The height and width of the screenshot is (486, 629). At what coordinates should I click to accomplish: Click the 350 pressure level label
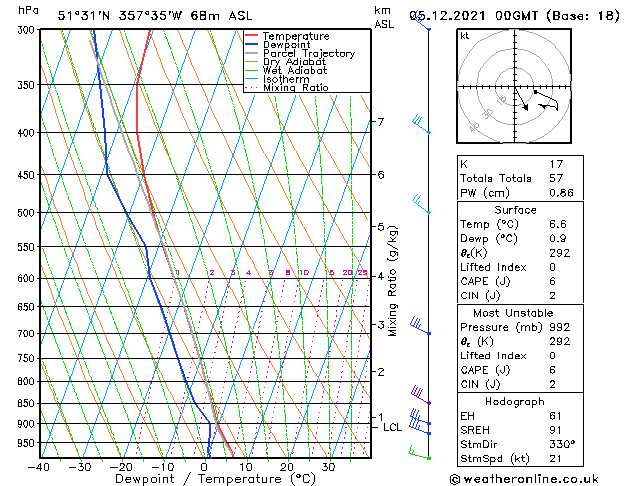(28, 85)
